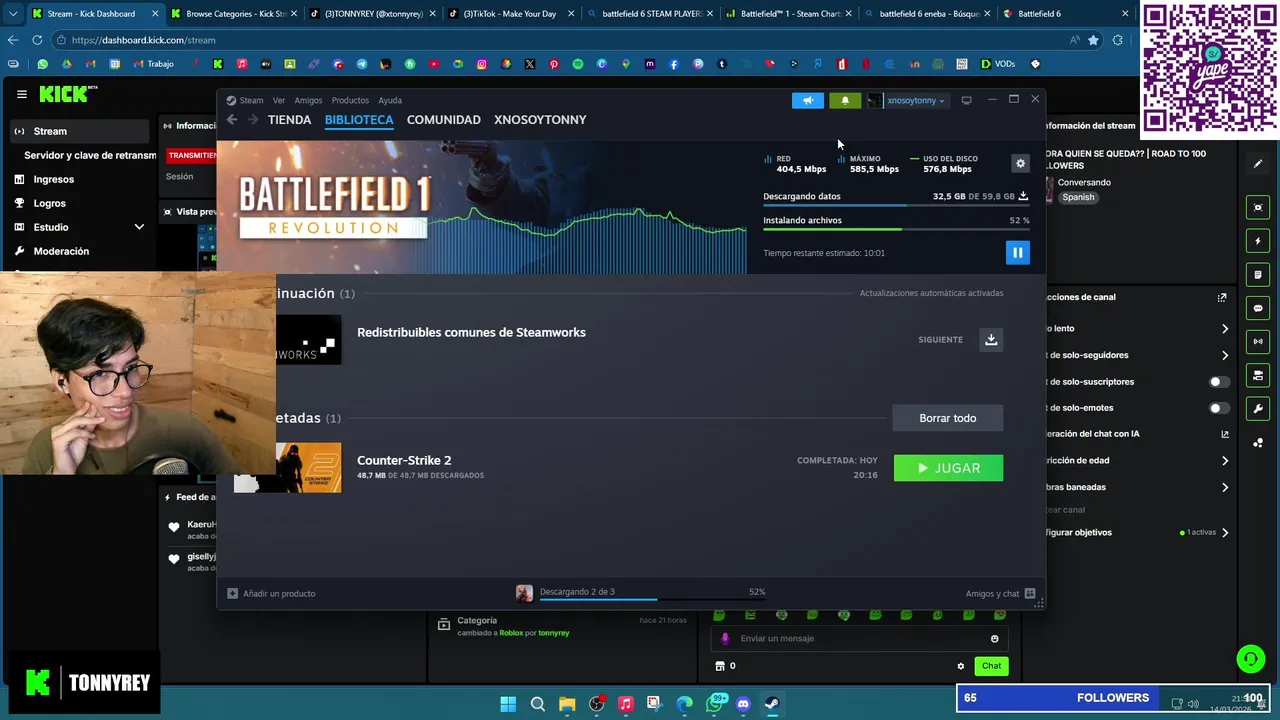Screen dimensions: 1280x720
Task: Open Productos menu in Steam
Action: tap(350, 100)
